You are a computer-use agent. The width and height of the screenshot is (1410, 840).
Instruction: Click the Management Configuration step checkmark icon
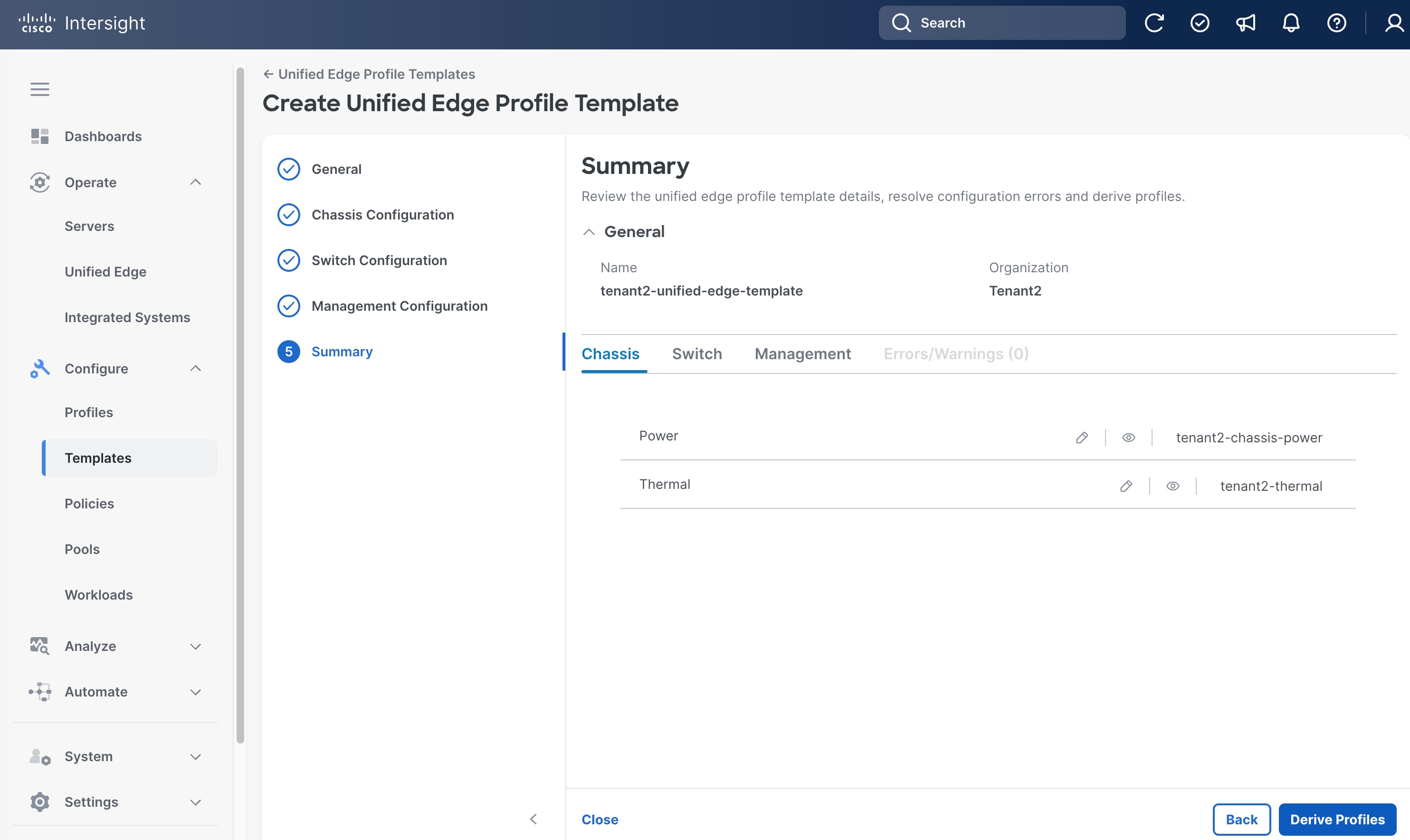click(x=288, y=306)
